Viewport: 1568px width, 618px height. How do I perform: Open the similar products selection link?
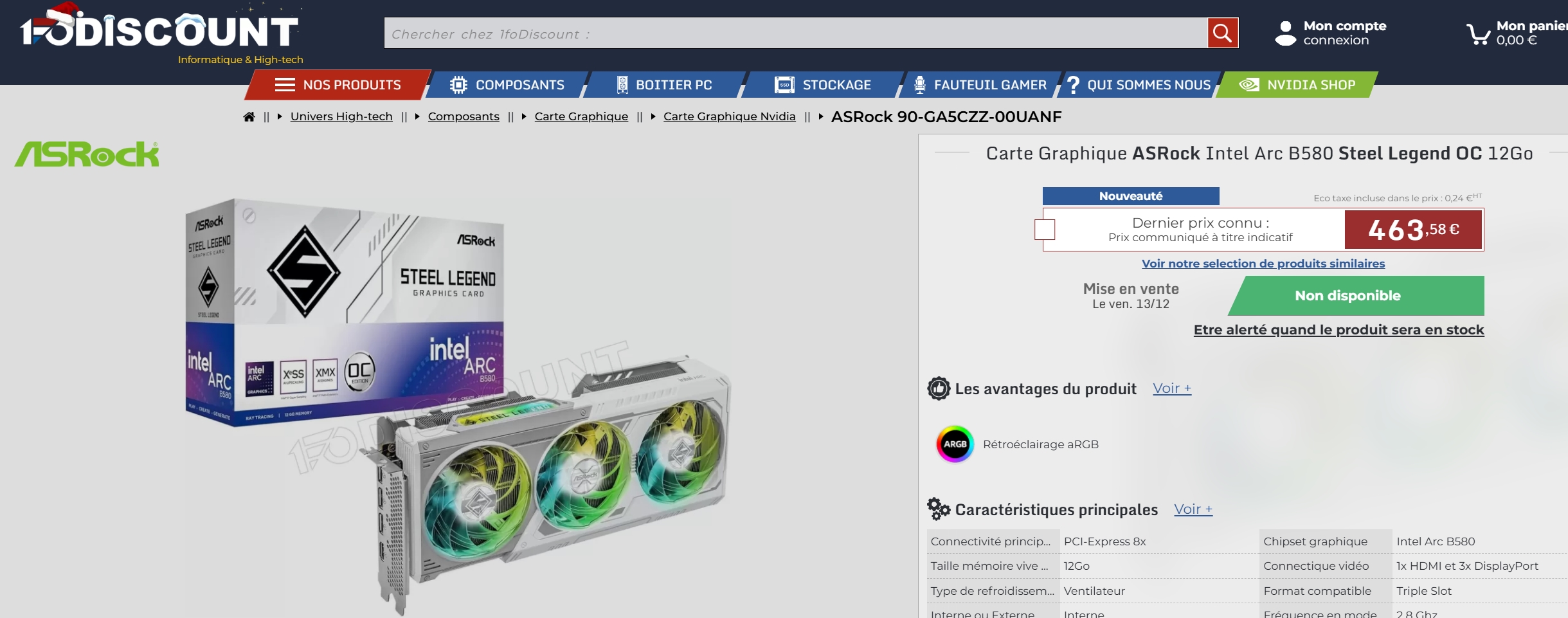click(1263, 264)
